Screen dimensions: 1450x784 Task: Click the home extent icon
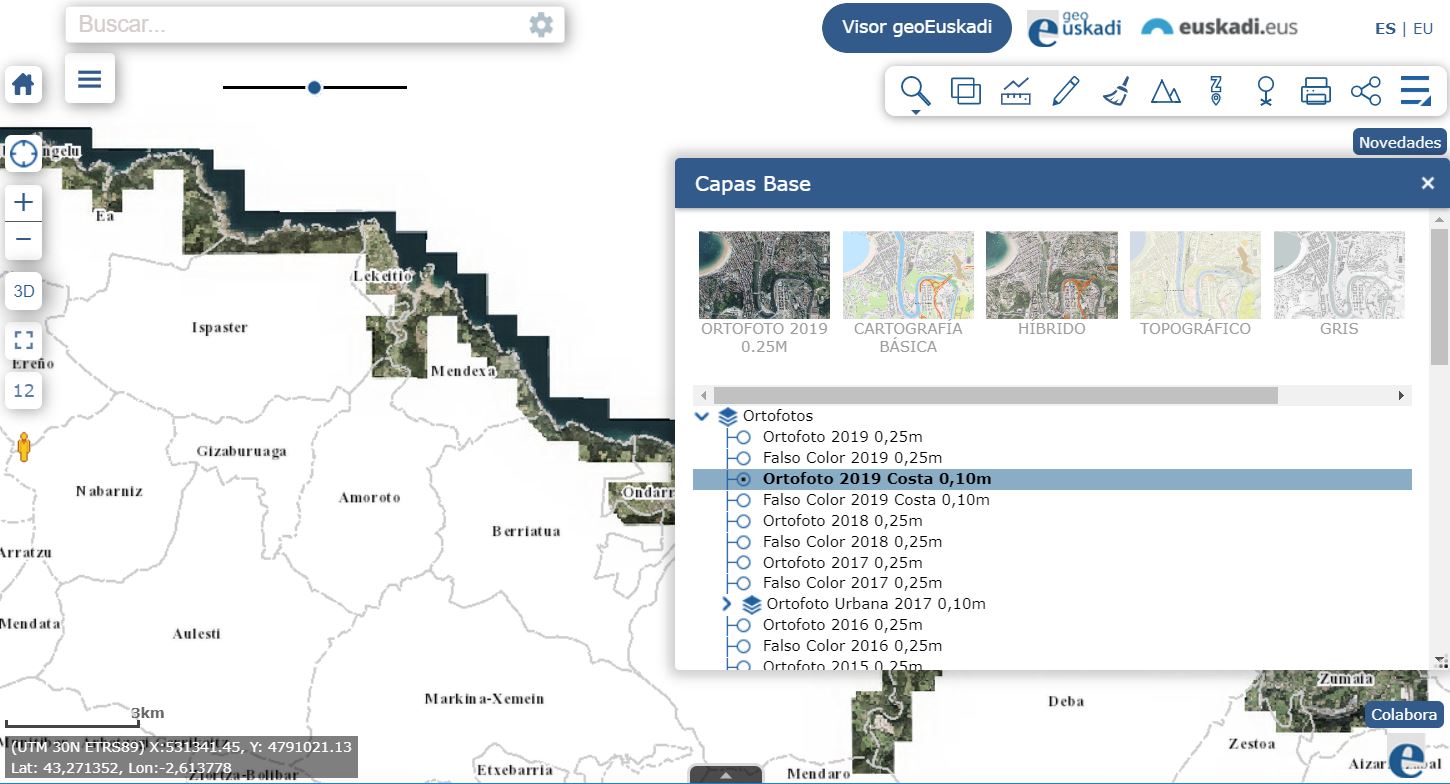pos(23,84)
